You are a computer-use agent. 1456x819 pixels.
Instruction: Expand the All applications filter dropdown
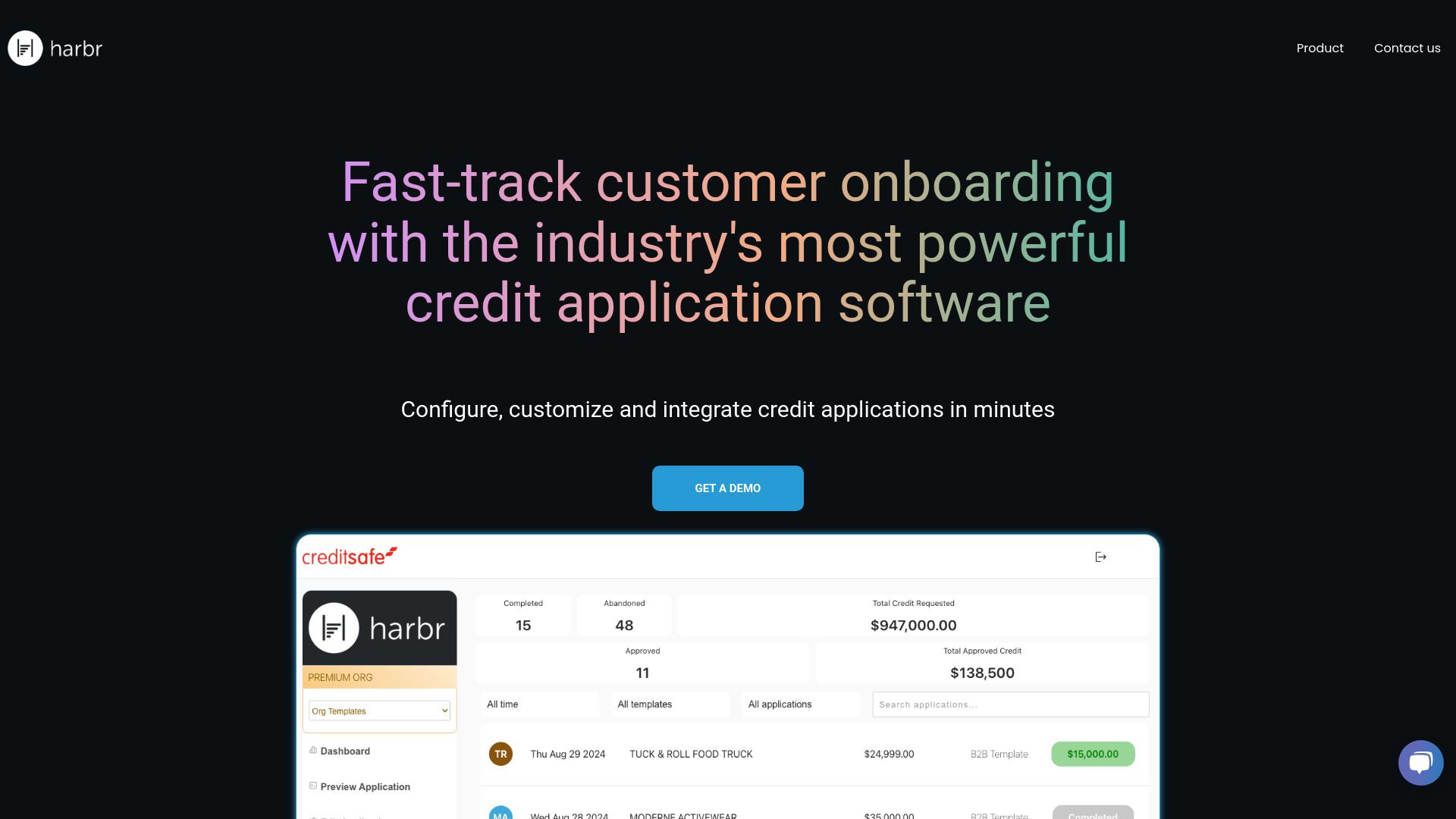(x=780, y=704)
